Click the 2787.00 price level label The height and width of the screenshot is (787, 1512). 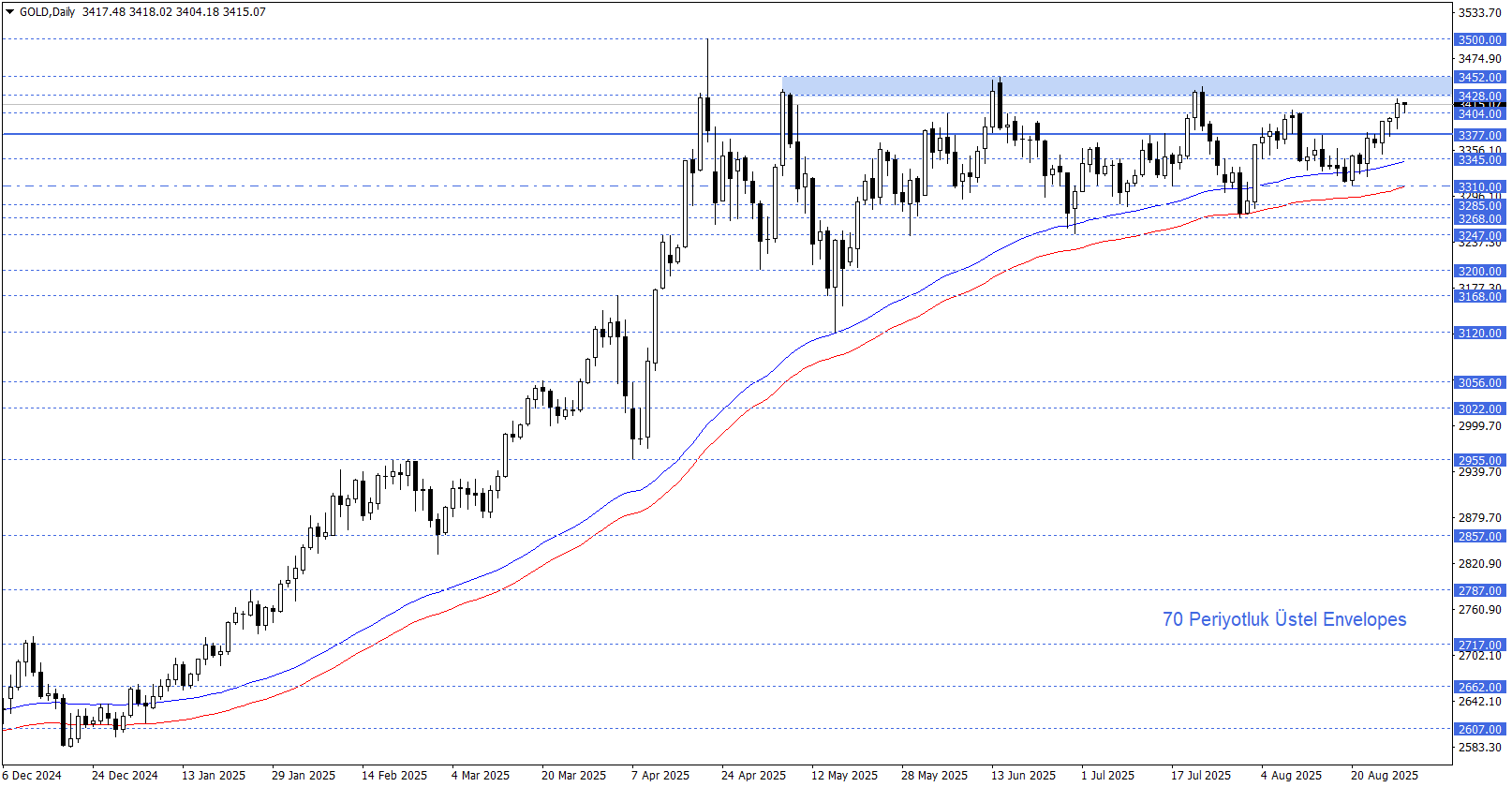tap(1480, 590)
